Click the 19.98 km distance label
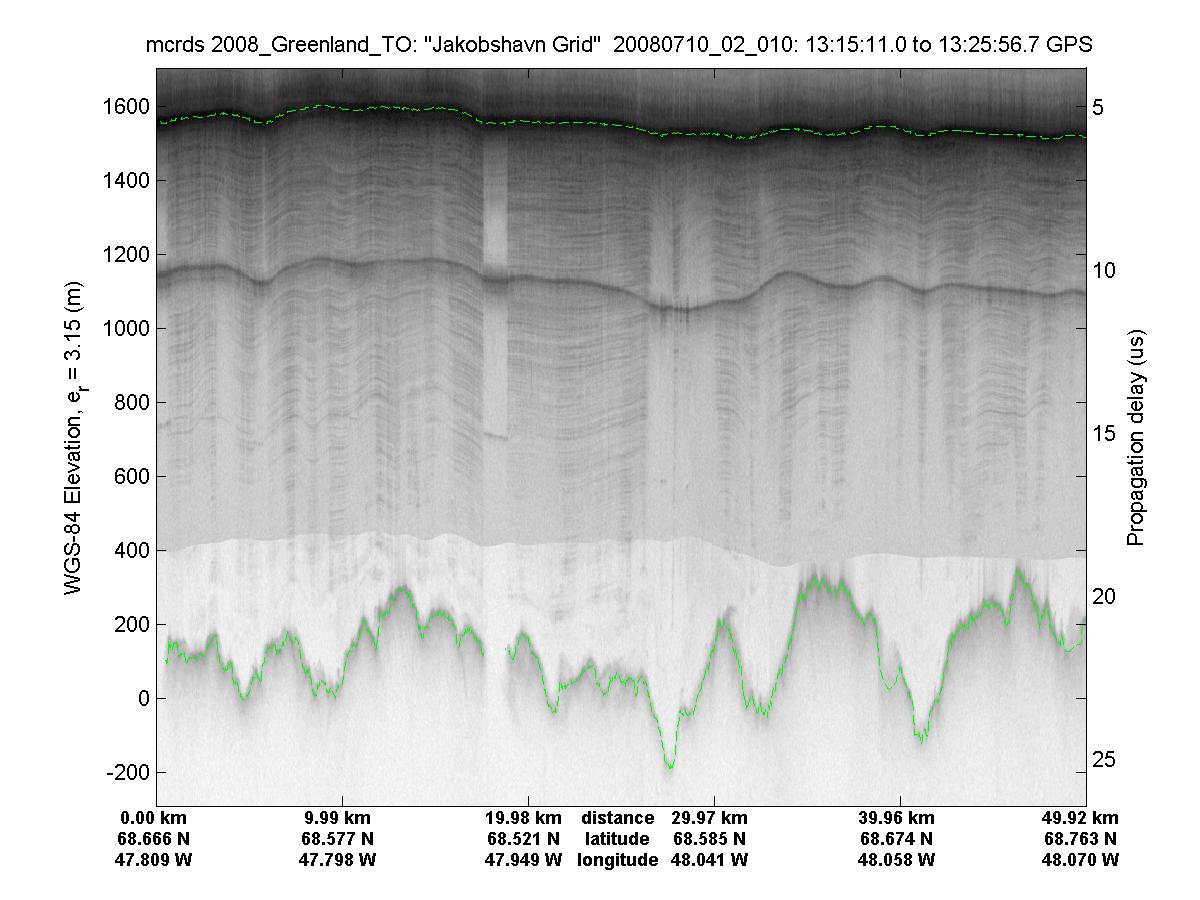Viewport: 1200px width, 900px height. (x=524, y=818)
